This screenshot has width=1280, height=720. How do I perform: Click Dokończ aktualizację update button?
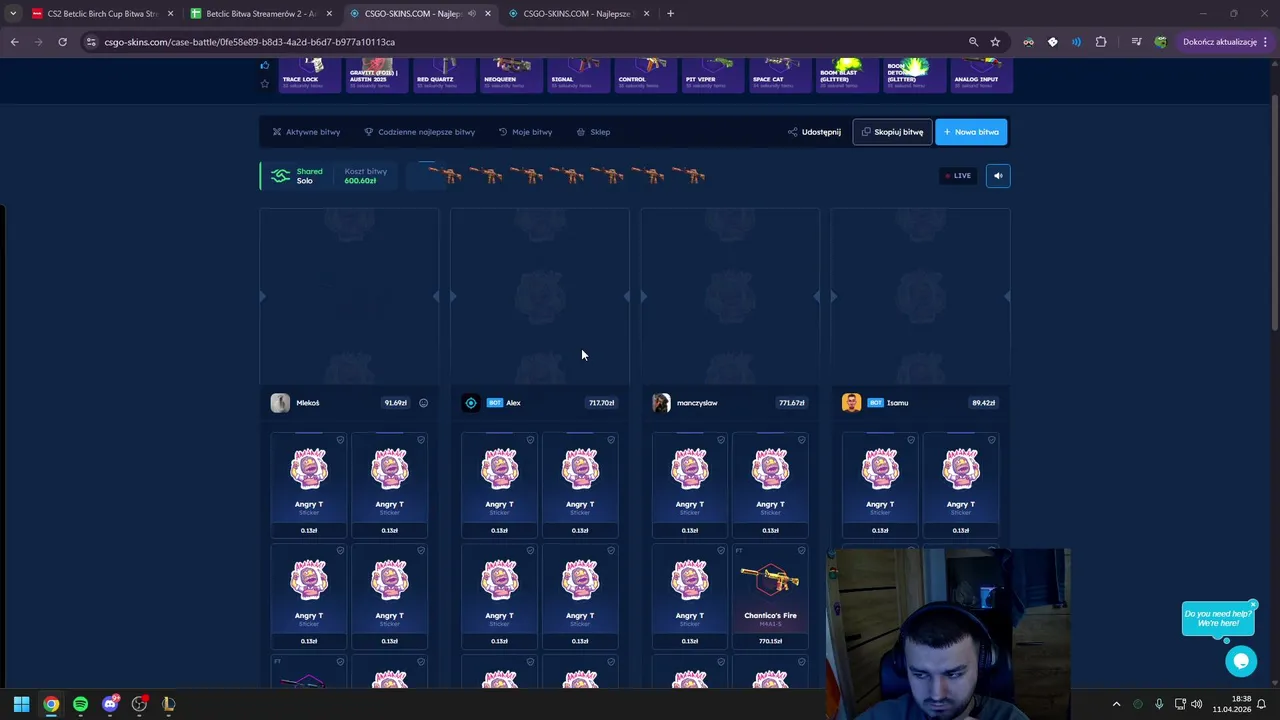(x=1225, y=42)
